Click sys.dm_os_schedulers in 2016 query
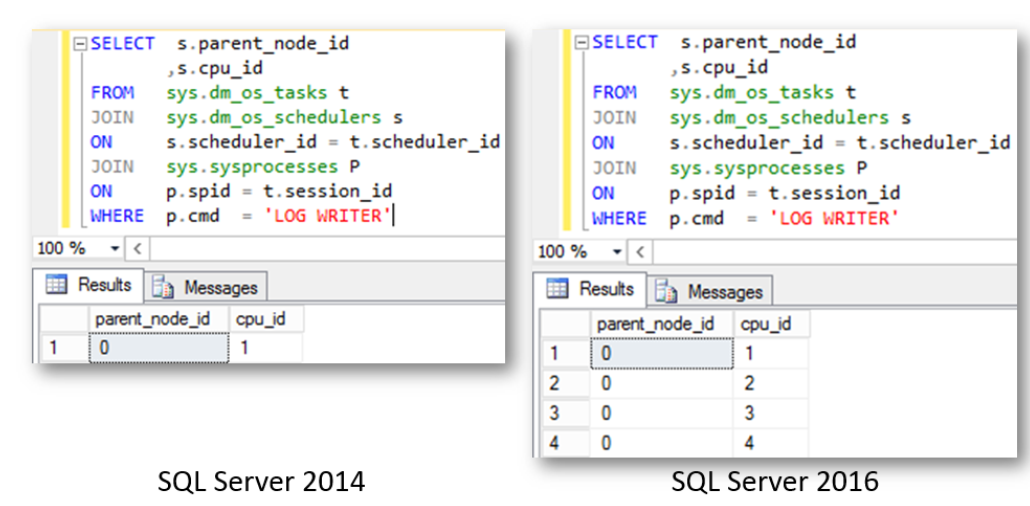The width and height of the screenshot is (1030, 506). (779, 118)
